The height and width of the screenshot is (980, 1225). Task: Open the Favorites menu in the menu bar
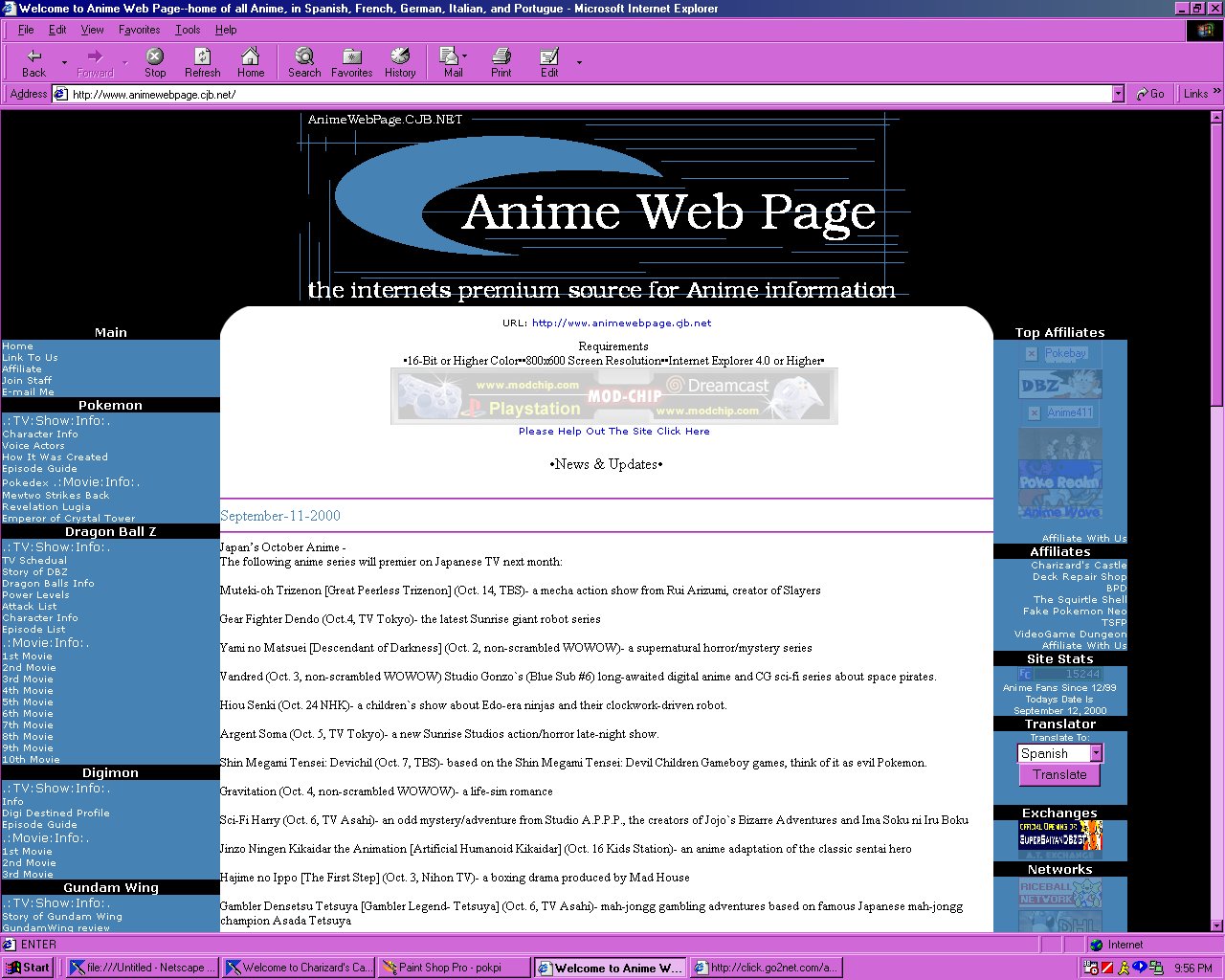140,30
